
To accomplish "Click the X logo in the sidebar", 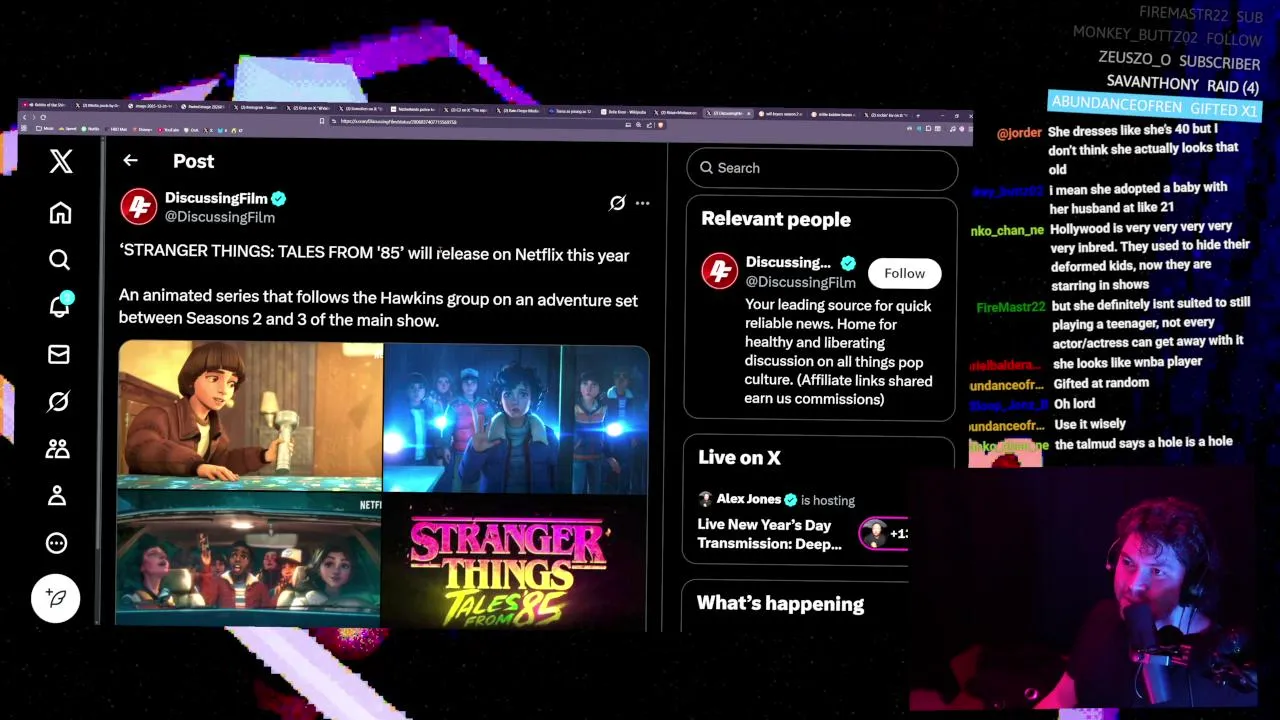I will (x=61, y=161).
